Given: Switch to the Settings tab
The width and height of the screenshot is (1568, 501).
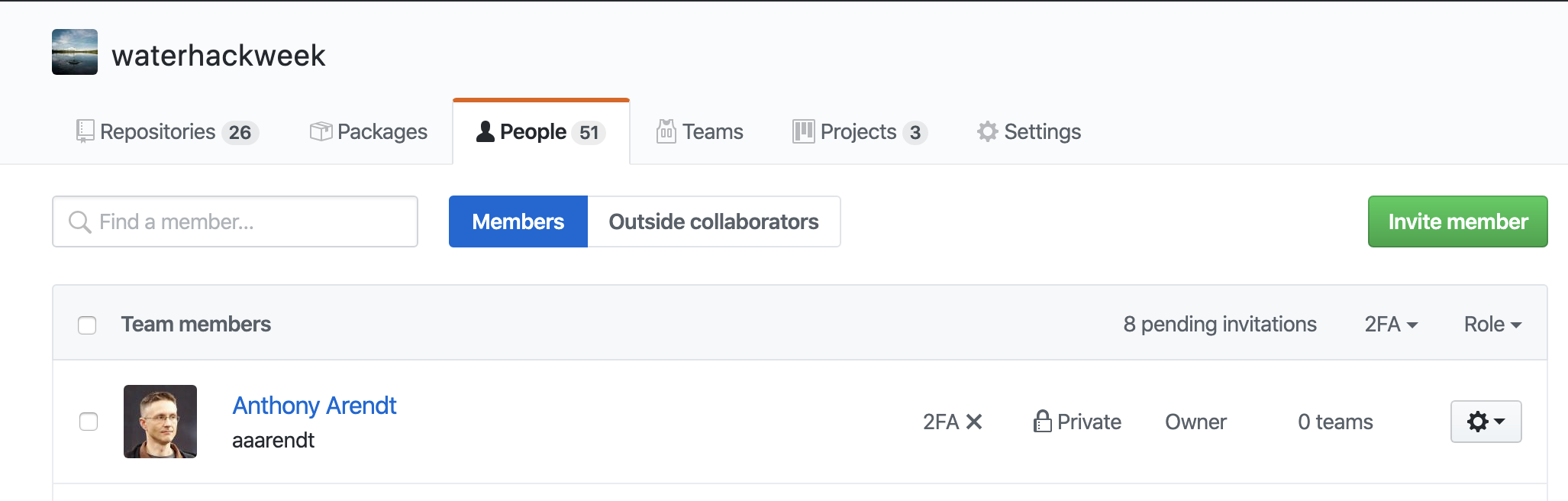Looking at the screenshot, I should (1043, 131).
